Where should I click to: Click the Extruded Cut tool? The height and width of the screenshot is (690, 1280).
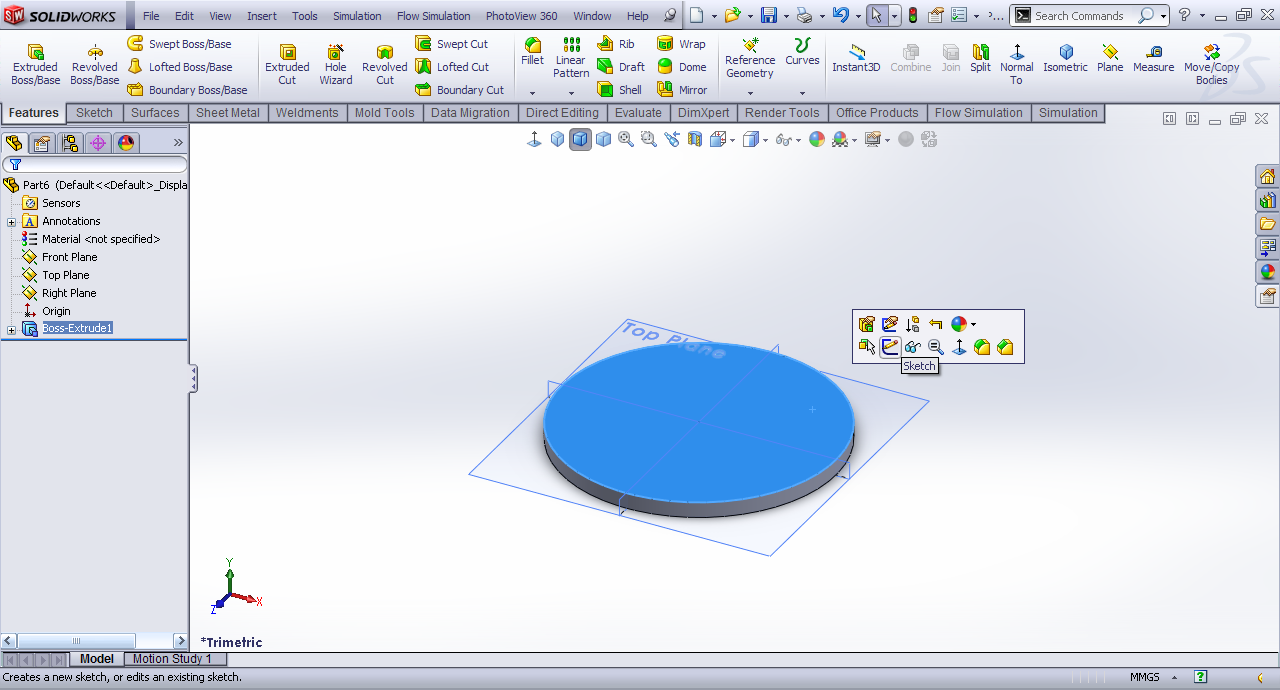[x=287, y=65]
